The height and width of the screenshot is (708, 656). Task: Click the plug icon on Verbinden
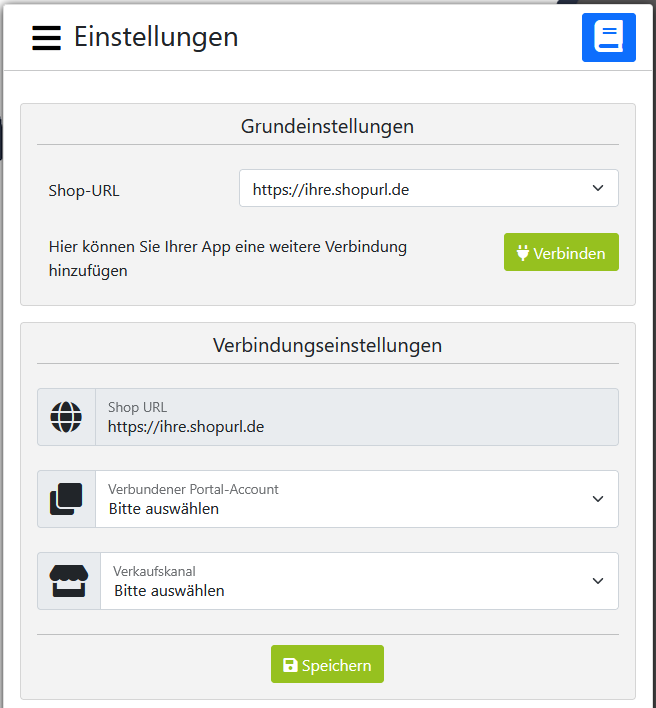pos(522,253)
